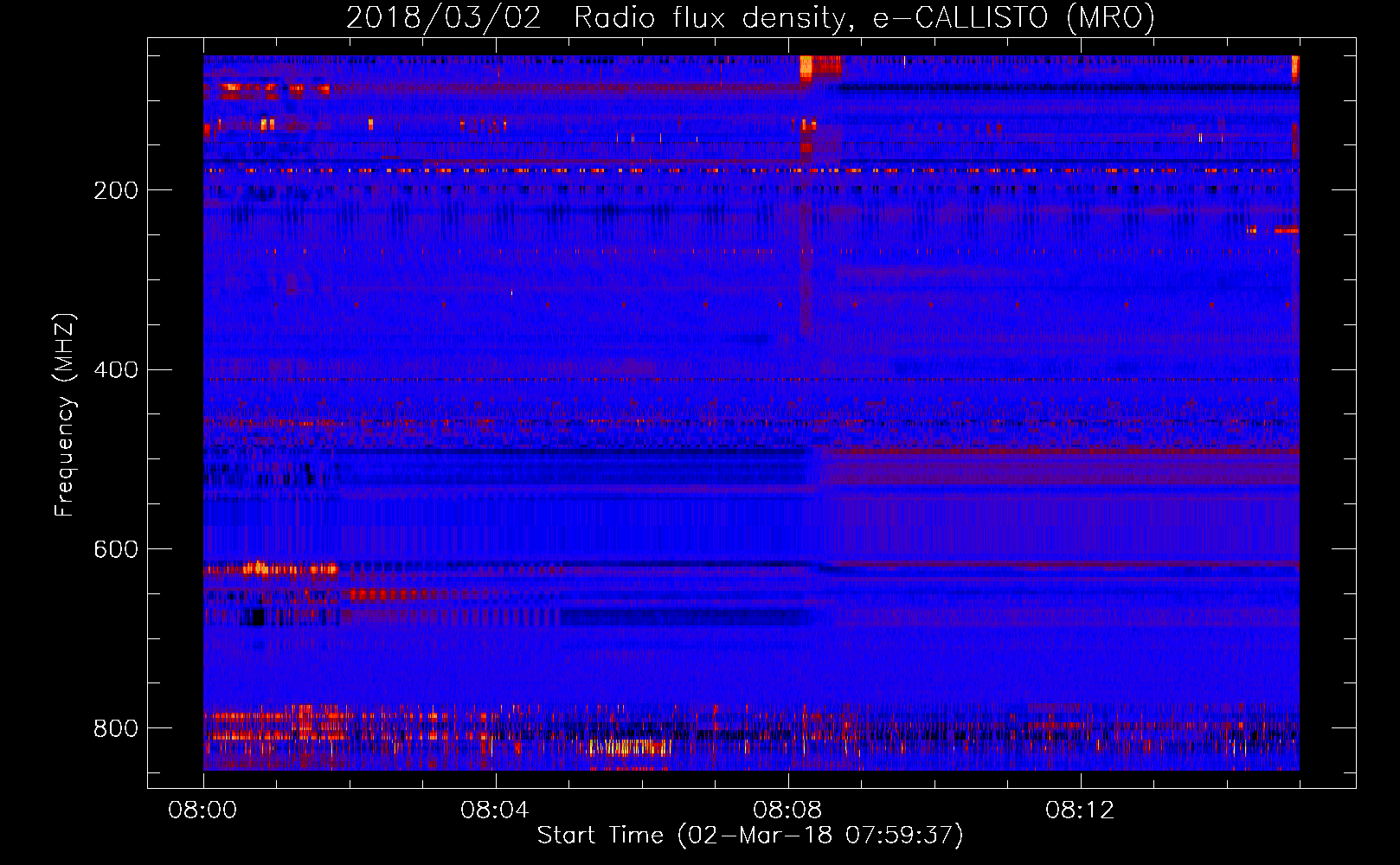The height and width of the screenshot is (865, 1400).
Task: Click the plot title "2018/03/02 Radio flux density, e-CALLISTO (MRO)"
Action: click(750, 18)
